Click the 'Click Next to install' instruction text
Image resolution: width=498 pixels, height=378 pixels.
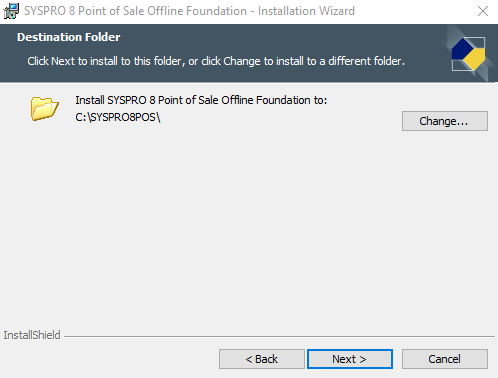click(216, 61)
